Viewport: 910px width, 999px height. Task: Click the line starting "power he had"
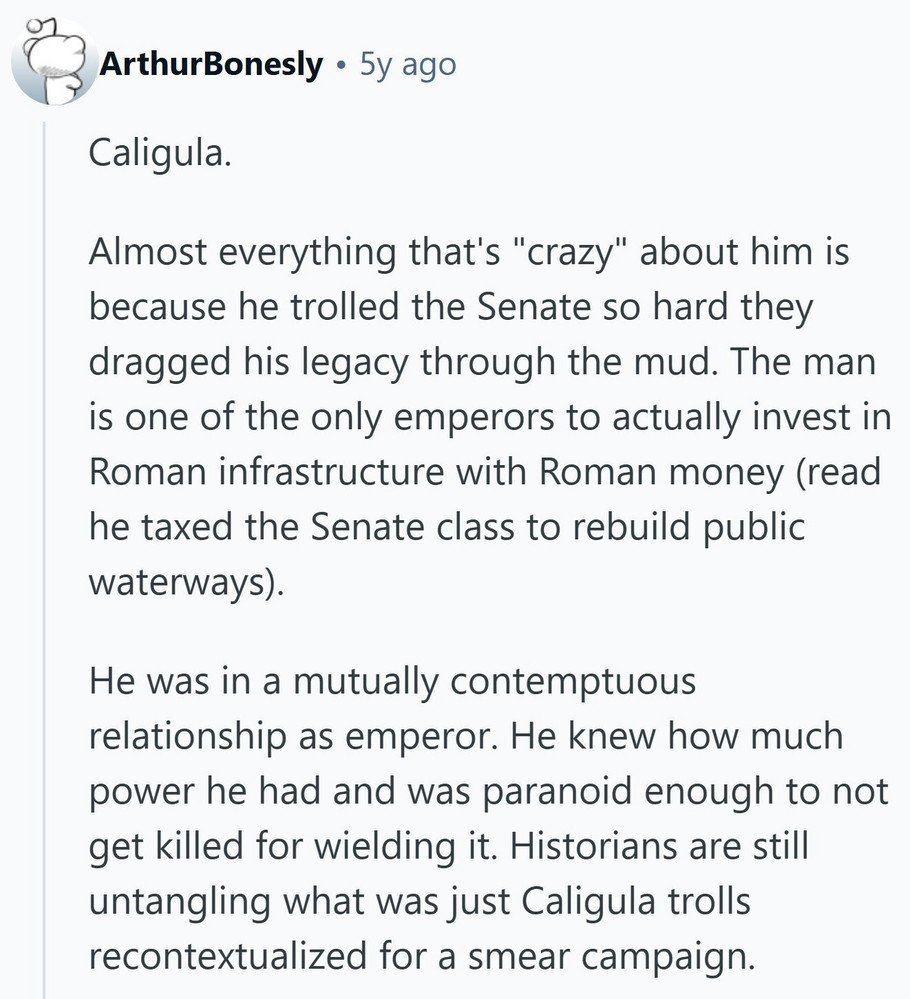coord(488,792)
